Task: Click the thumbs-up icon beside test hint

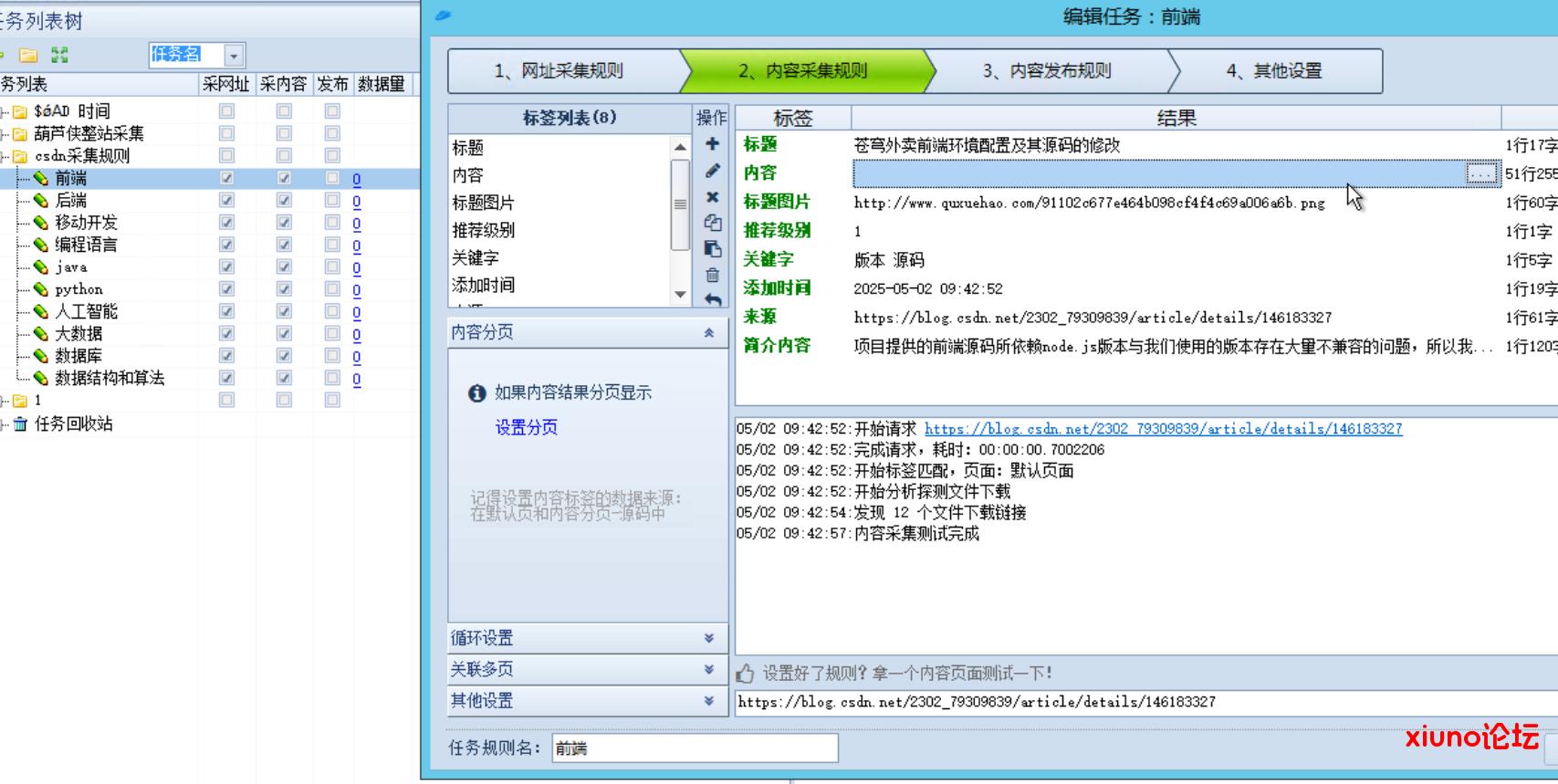Action: point(746,674)
